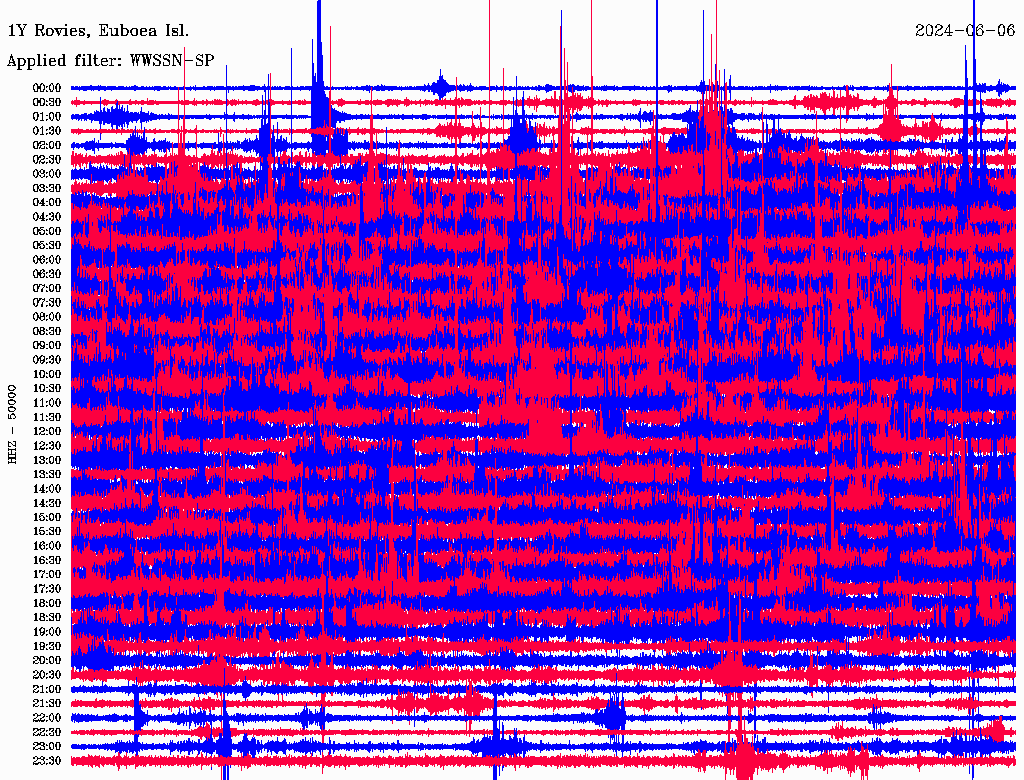Select the 01:30 time label
Screen dimensions: 1024x780
[x=47, y=131]
